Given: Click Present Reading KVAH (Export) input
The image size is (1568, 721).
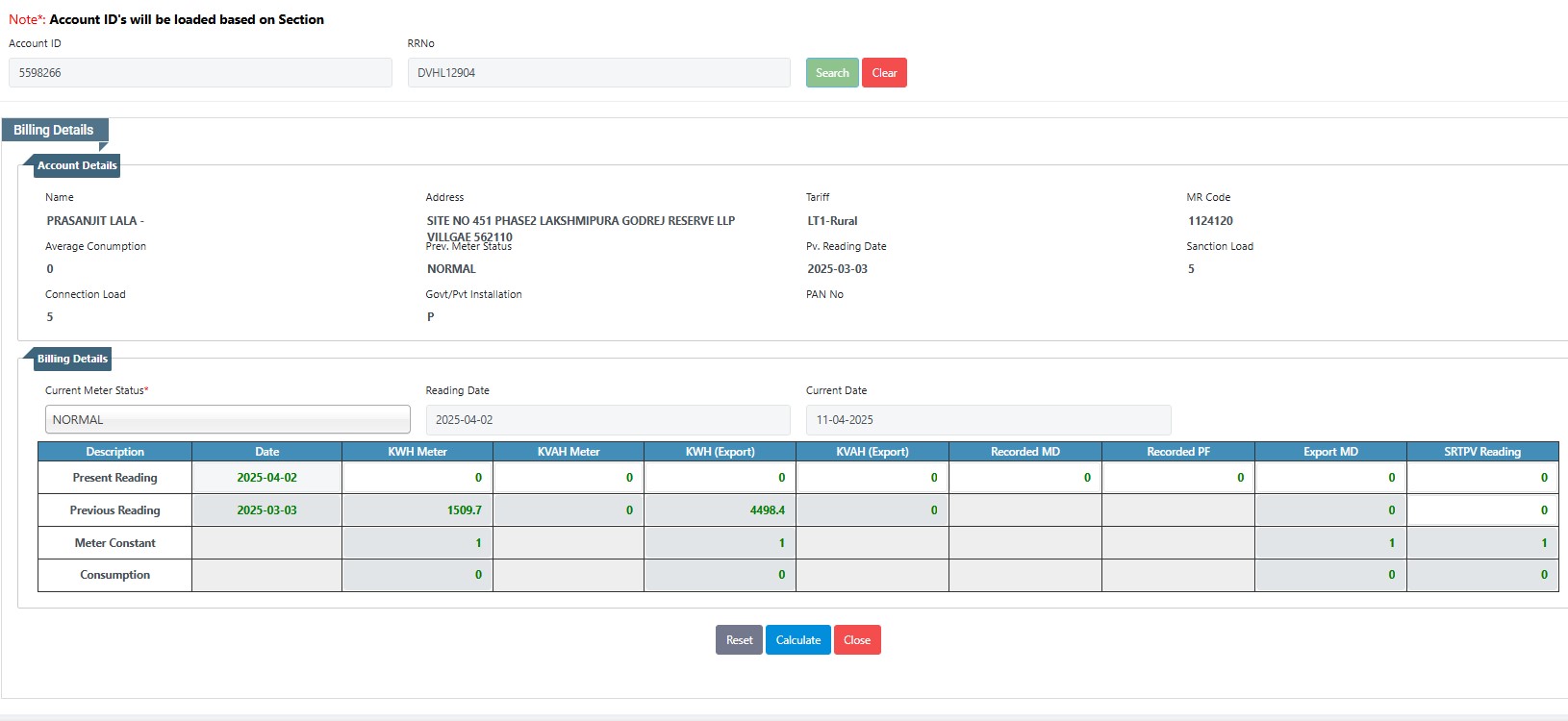Looking at the screenshot, I should [873, 478].
